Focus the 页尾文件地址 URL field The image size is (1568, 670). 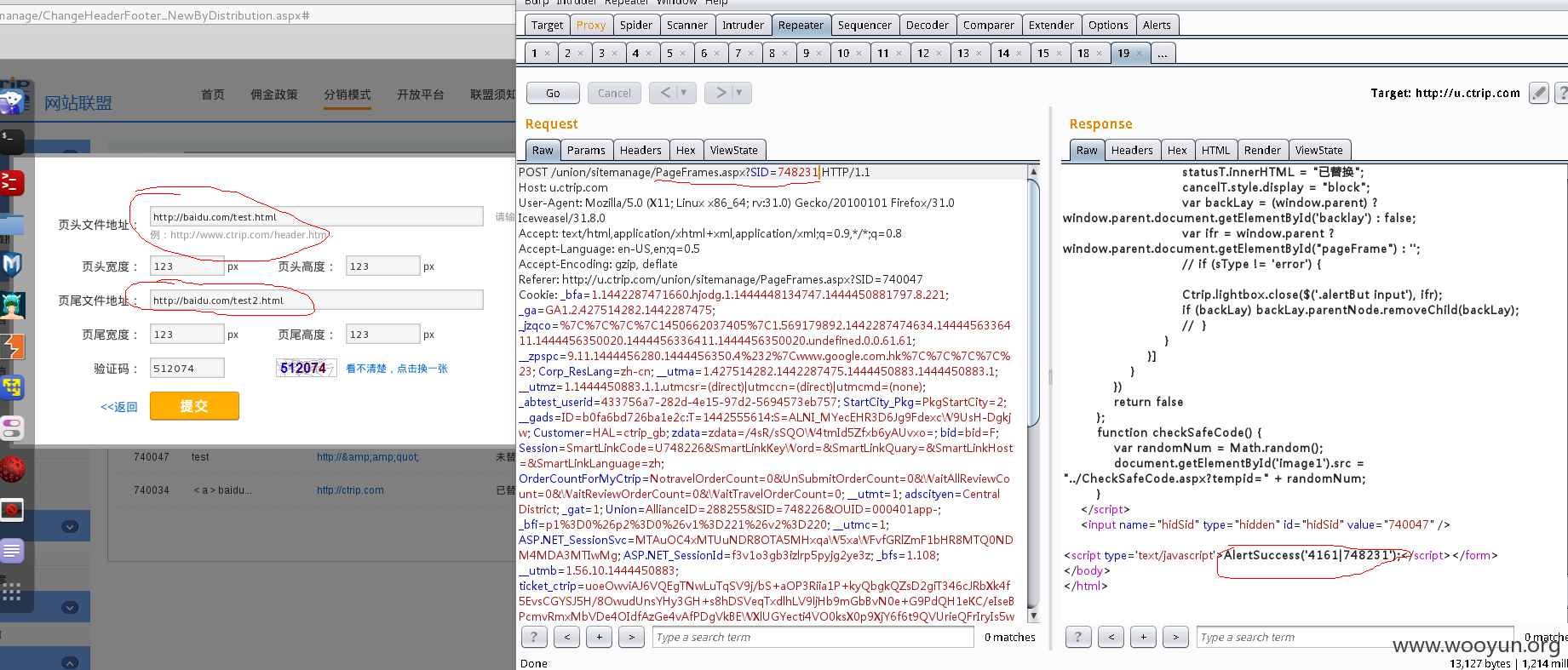coord(317,301)
